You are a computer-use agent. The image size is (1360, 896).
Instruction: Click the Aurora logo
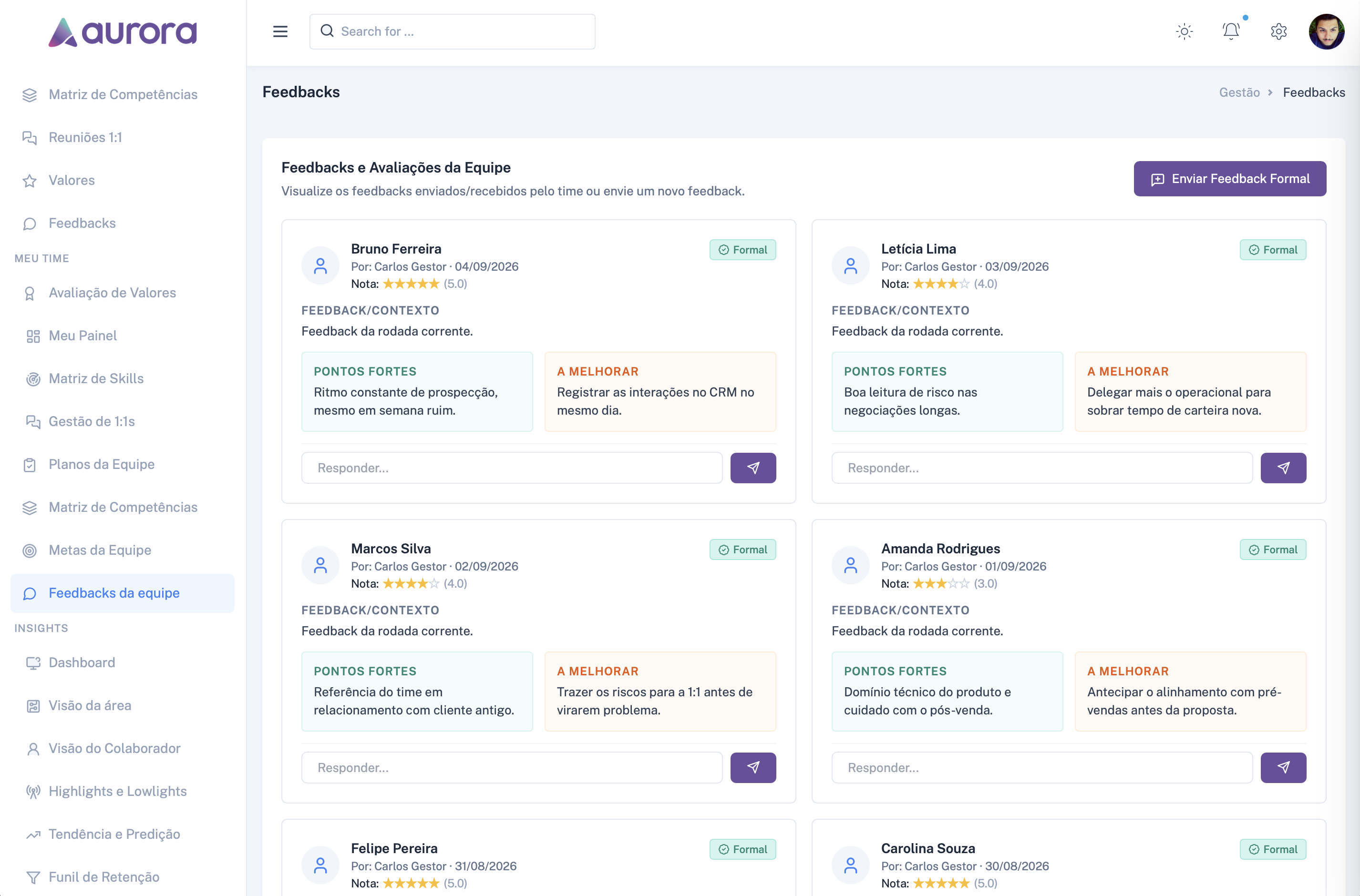pyautogui.click(x=123, y=32)
